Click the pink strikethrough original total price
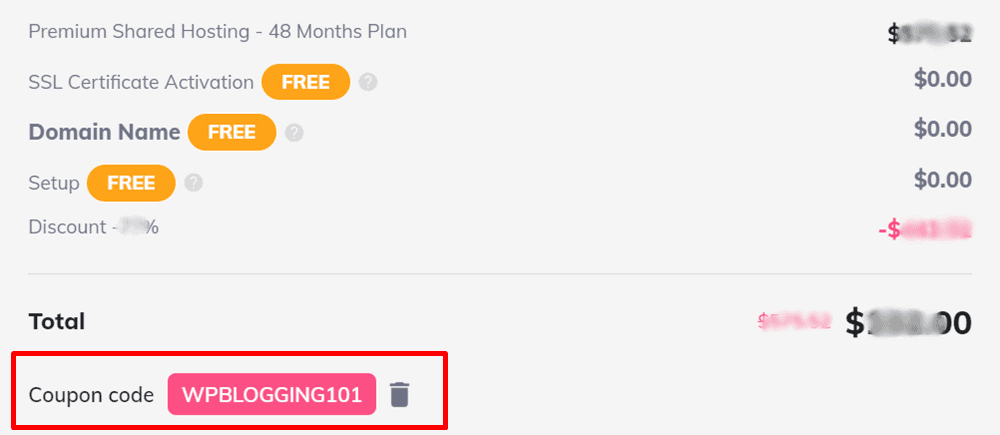This screenshot has width=1000, height=435. 794,321
